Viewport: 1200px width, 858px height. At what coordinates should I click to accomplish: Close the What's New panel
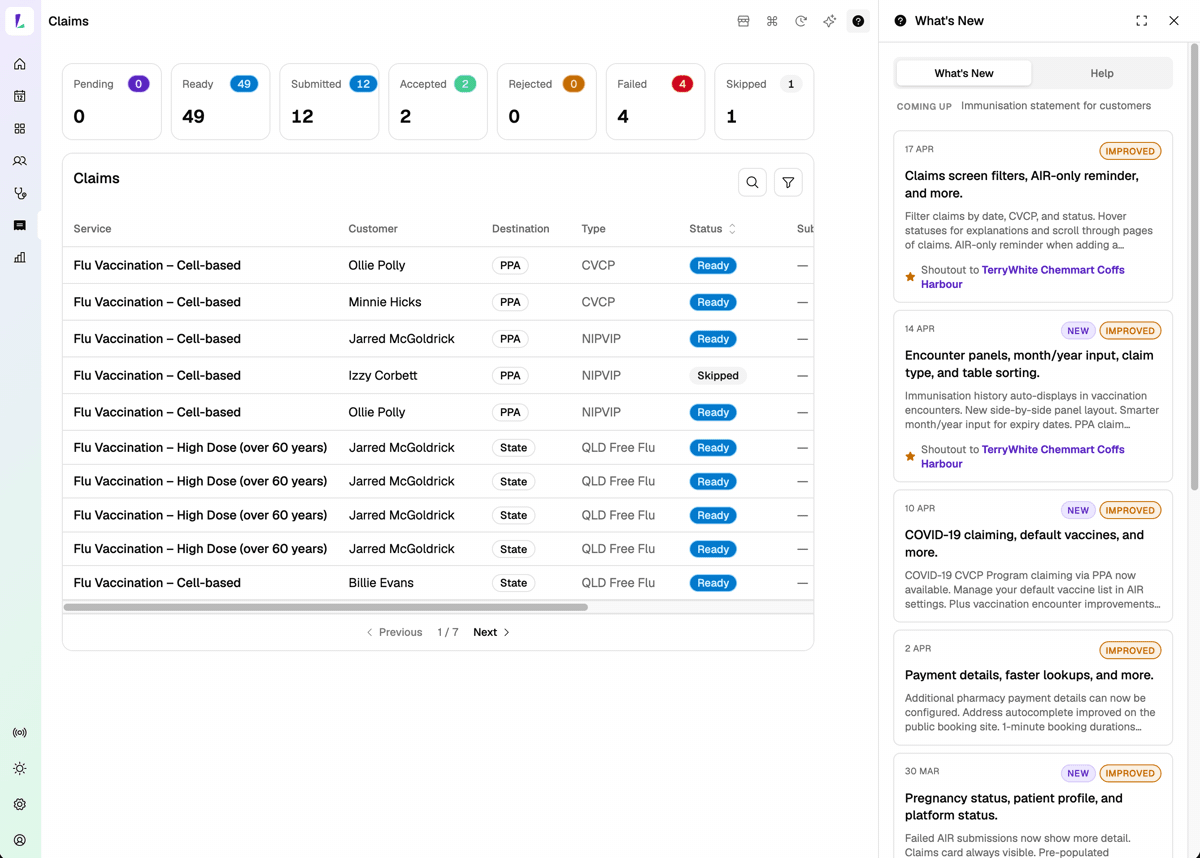click(x=1174, y=21)
